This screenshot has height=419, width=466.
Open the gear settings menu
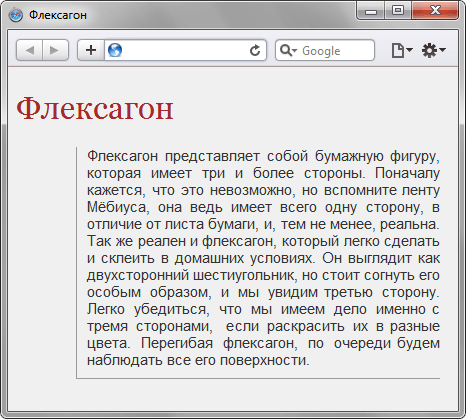point(433,50)
